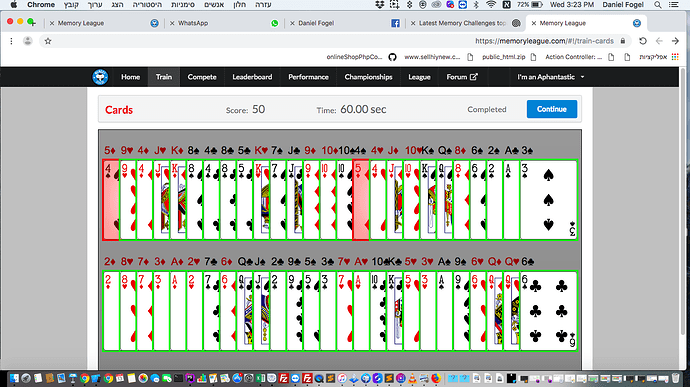
Task: Open the Chrome three-dot menu
Action: point(11,41)
